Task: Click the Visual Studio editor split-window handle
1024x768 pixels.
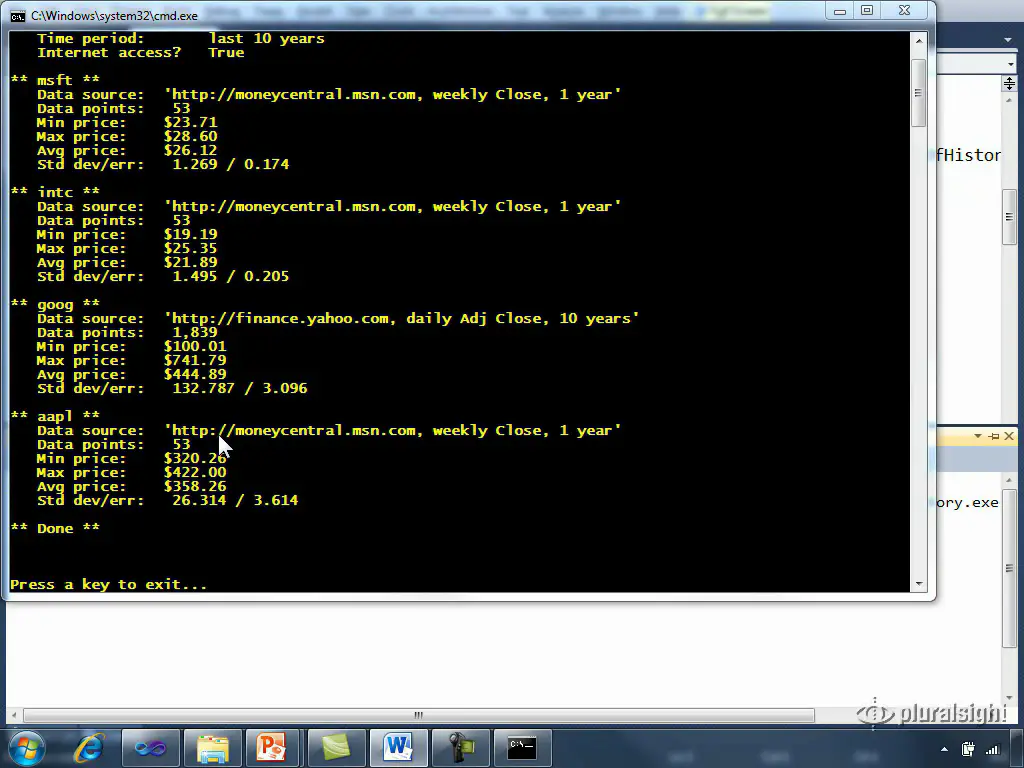Action: click(1010, 84)
